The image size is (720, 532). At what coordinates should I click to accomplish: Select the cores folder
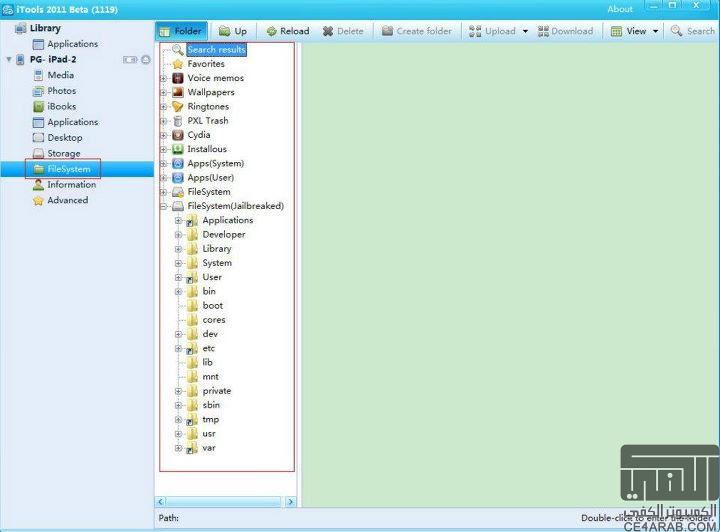click(214, 320)
